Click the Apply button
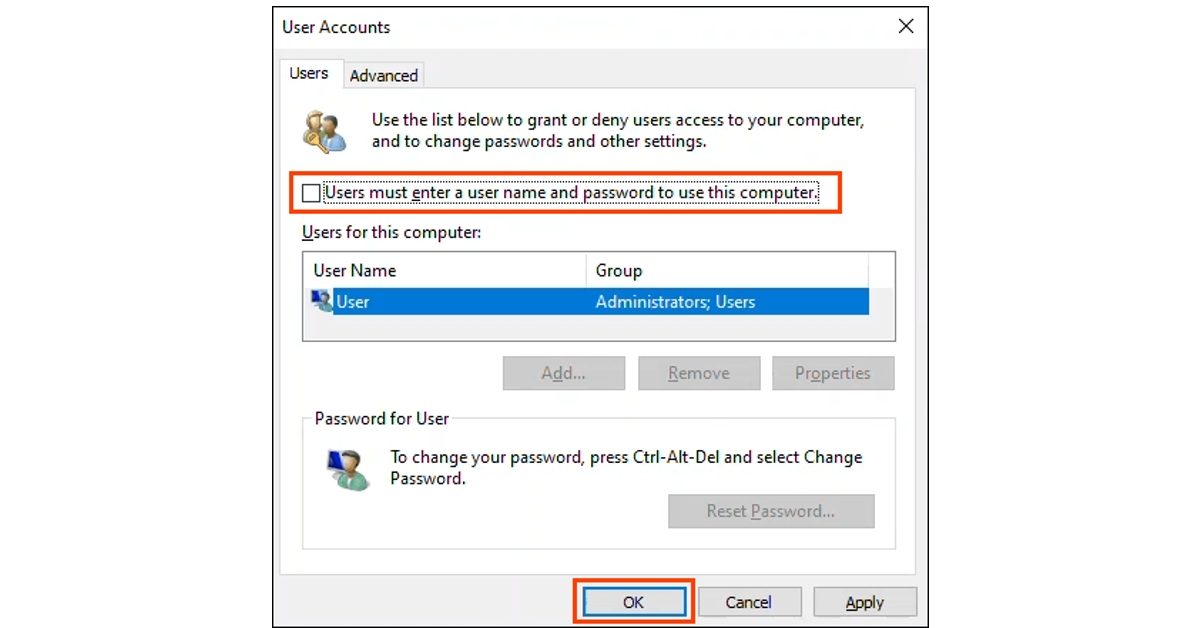 point(864,601)
